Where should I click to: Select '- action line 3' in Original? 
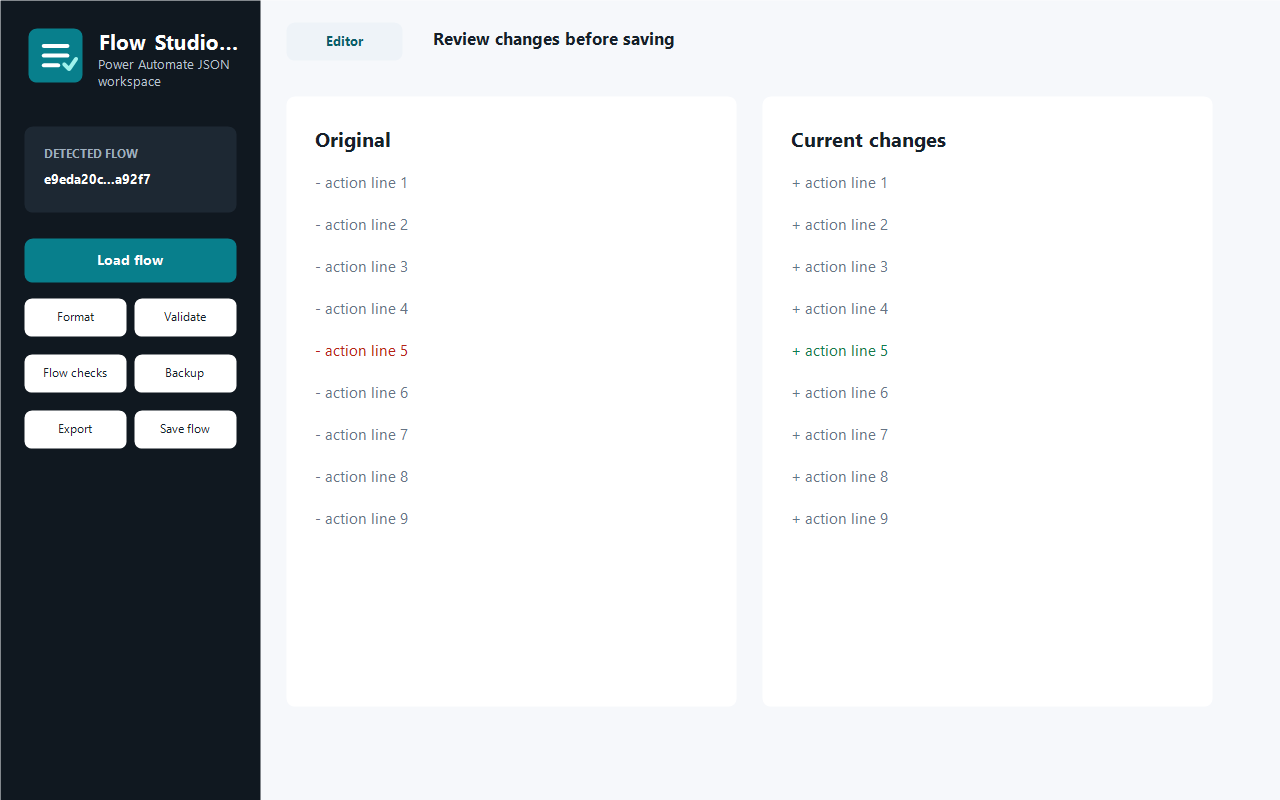tap(362, 267)
